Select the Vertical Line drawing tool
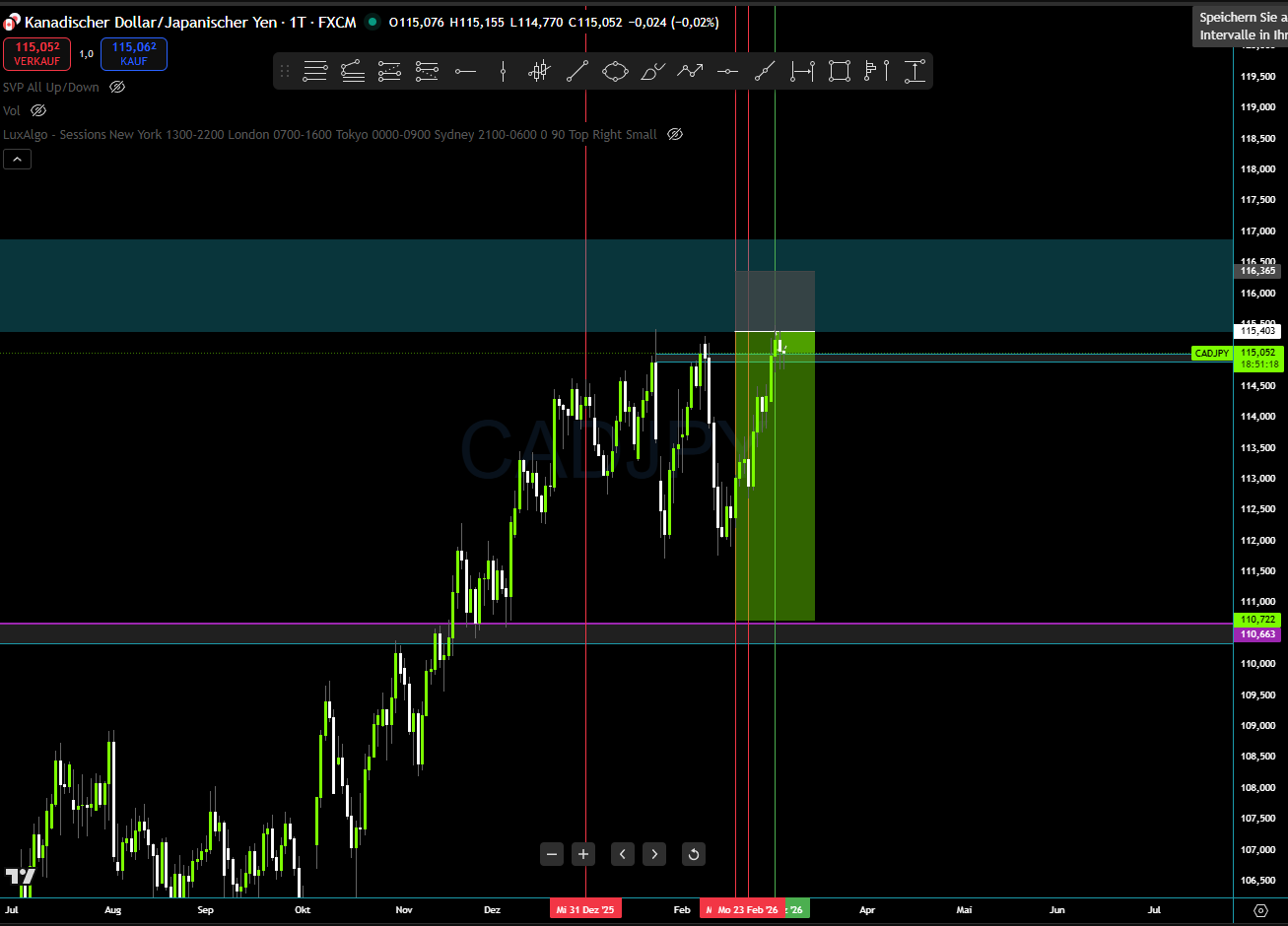 (x=503, y=71)
